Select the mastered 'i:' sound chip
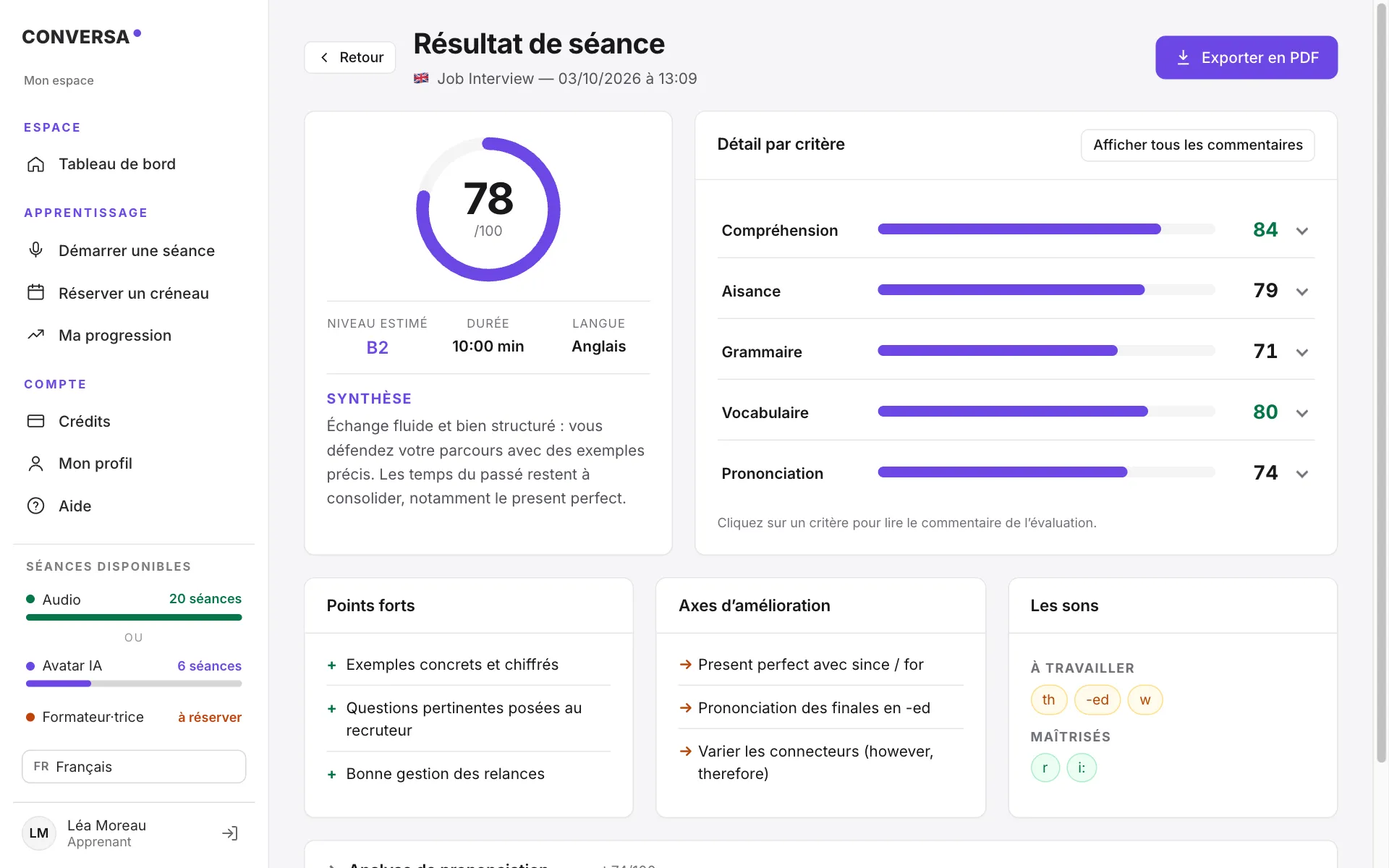This screenshot has width=1389, height=868. pos(1082,767)
